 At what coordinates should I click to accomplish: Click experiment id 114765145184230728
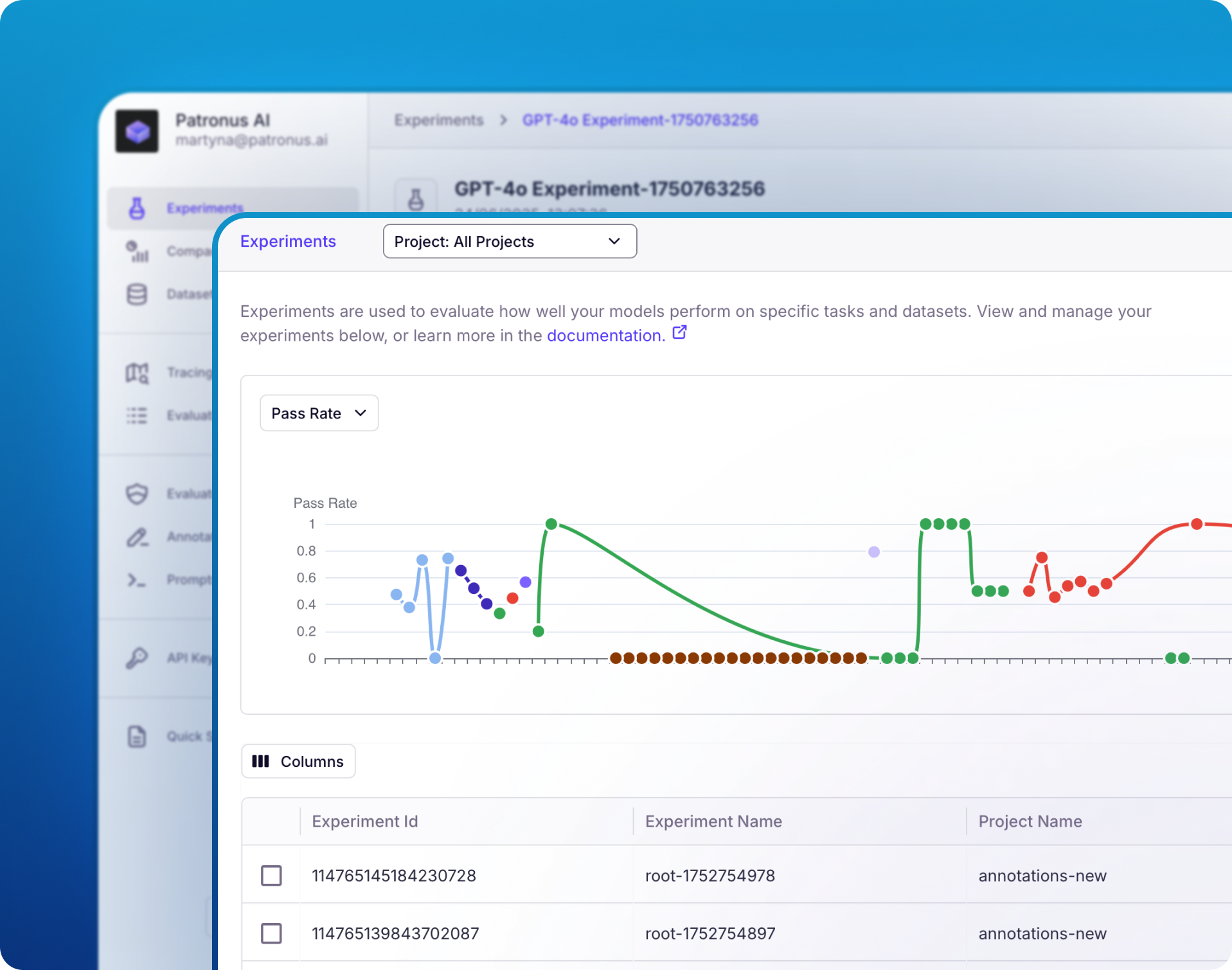394,876
